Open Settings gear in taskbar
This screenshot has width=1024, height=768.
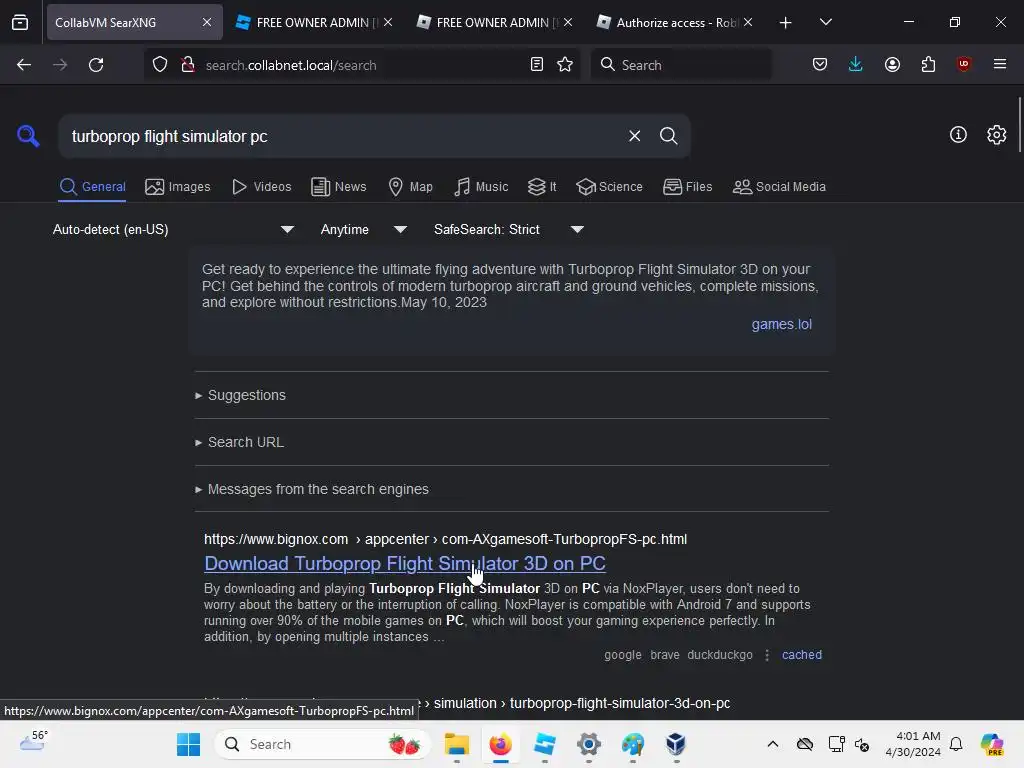(588, 744)
